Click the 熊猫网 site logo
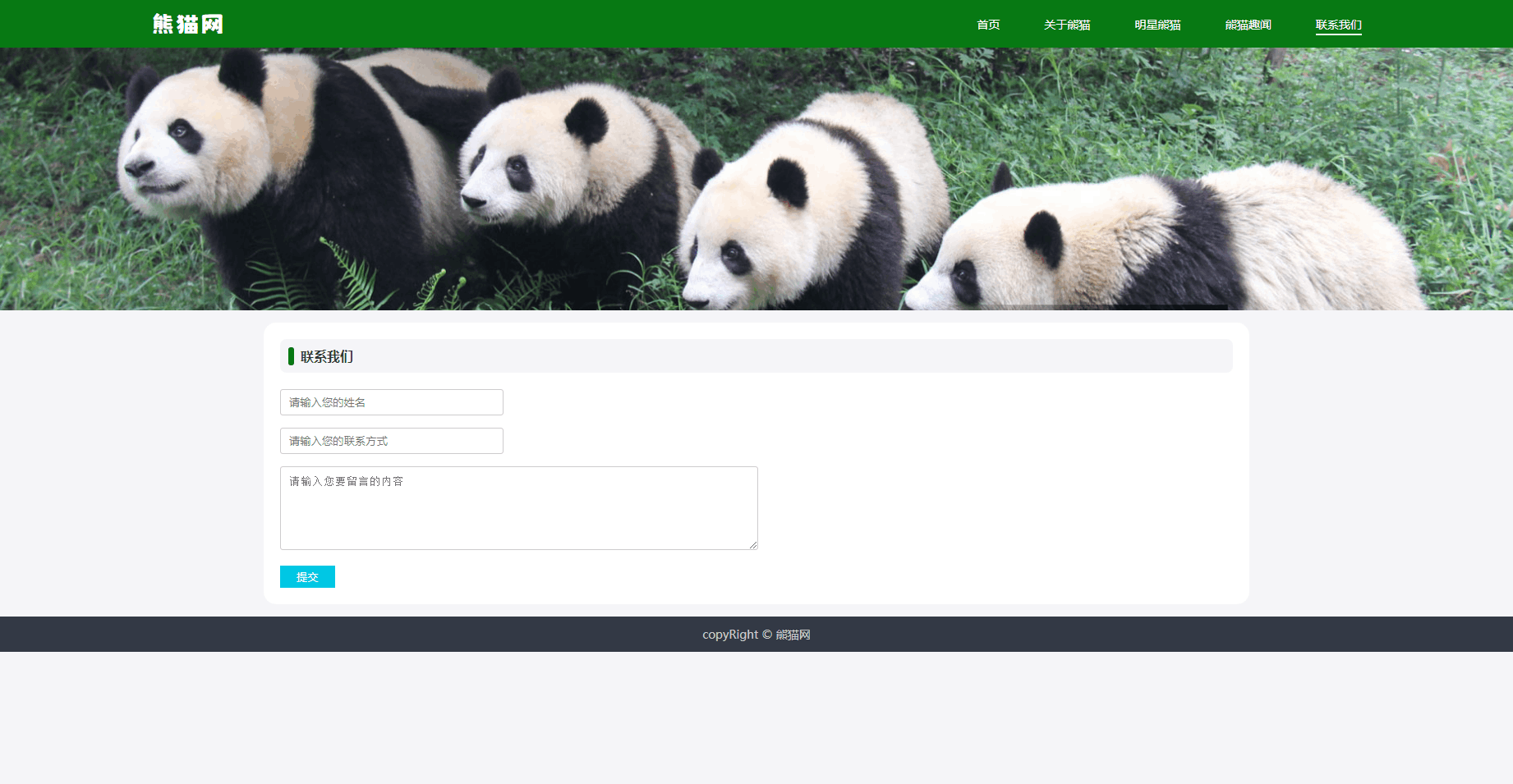 [188, 24]
